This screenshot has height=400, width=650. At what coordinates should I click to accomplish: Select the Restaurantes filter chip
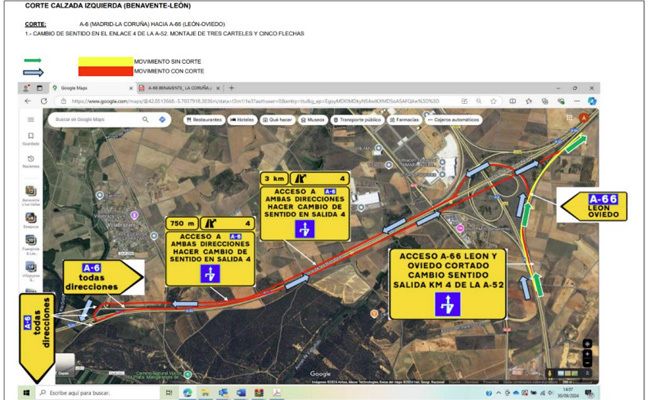click(x=205, y=119)
